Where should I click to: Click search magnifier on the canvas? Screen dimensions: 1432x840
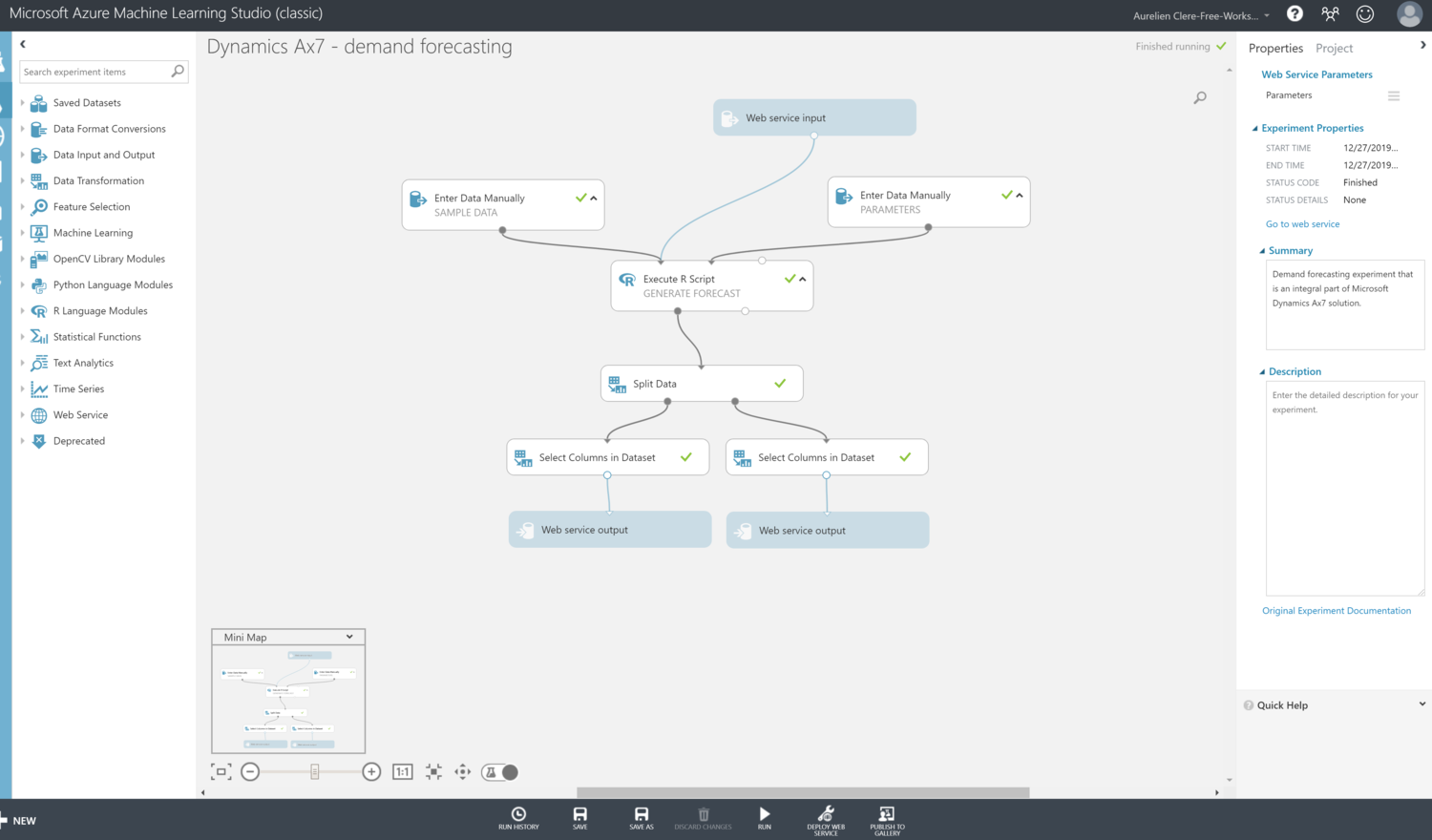coord(1200,97)
